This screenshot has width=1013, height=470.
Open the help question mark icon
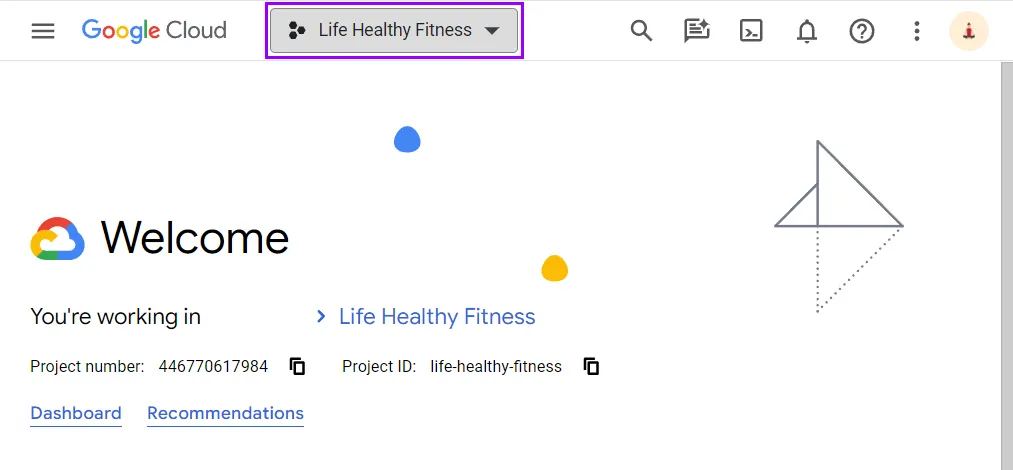tap(861, 31)
